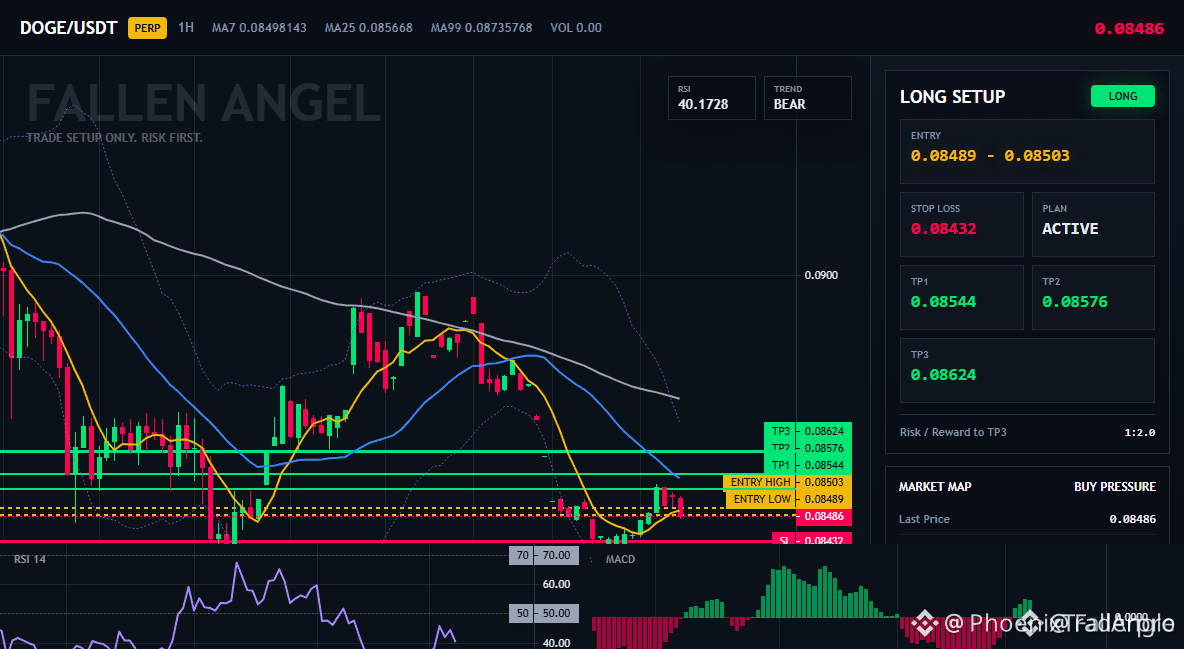Click the RSI 40.1728 info box
This screenshot has height=649, width=1184.
point(711,97)
